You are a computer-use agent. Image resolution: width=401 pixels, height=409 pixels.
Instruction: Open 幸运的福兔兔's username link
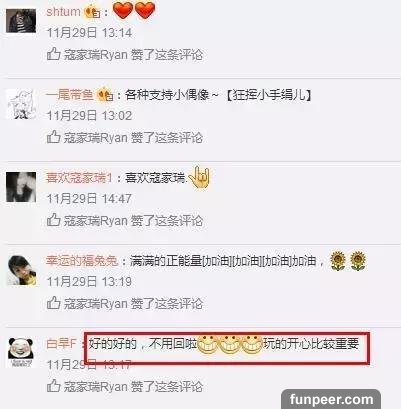click(x=82, y=261)
